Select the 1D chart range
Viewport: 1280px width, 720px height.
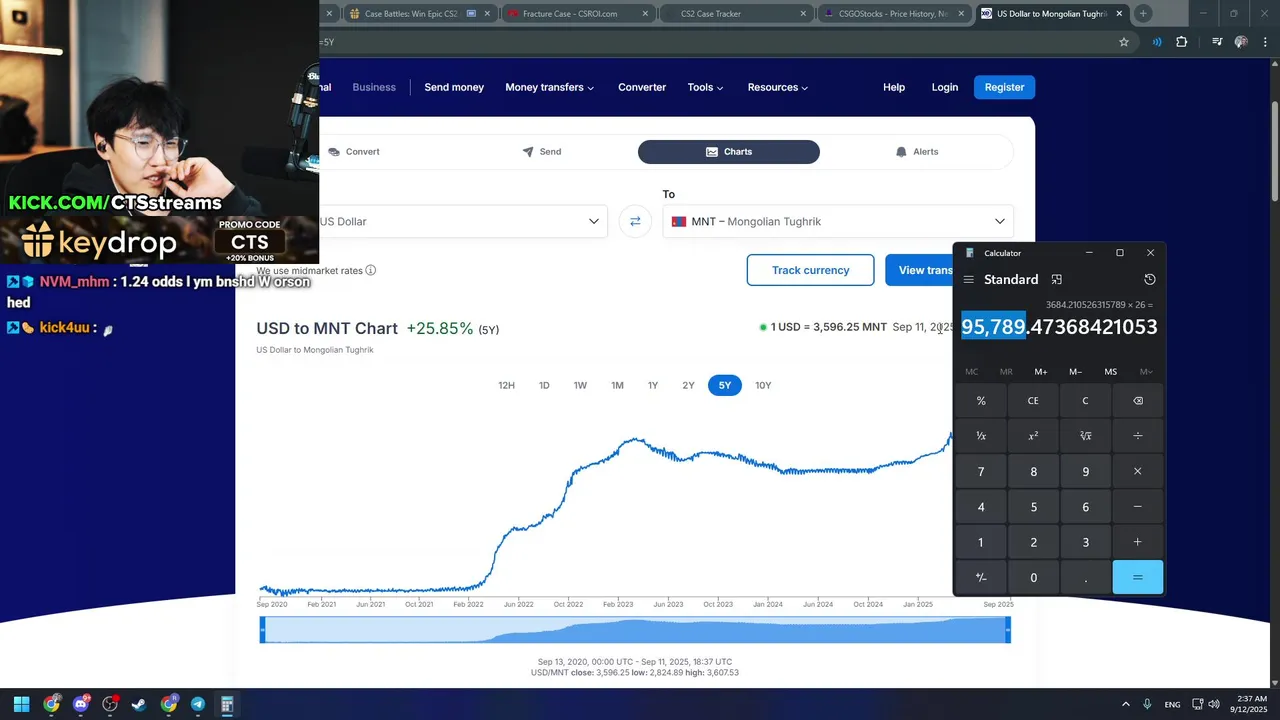pos(544,385)
